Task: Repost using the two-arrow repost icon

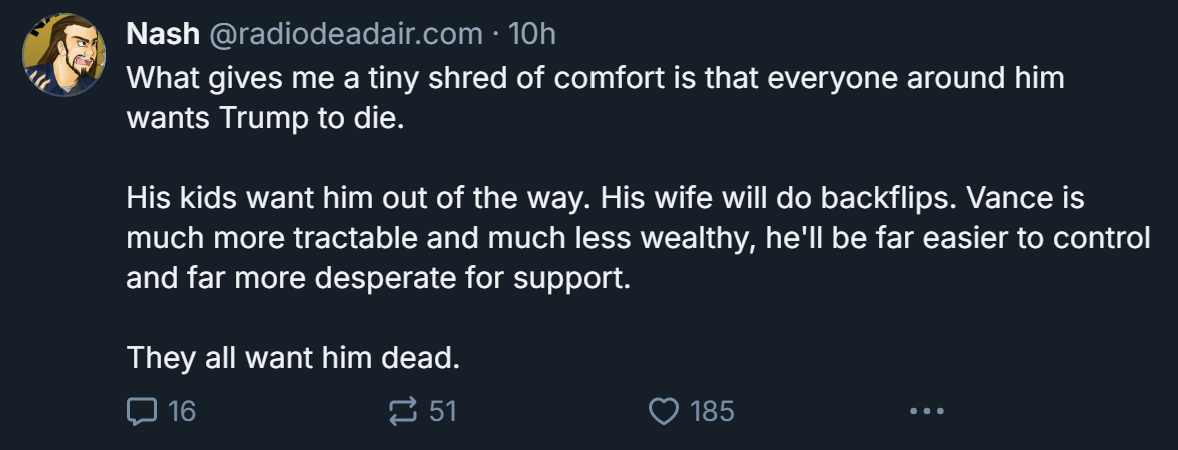Action: point(403,411)
